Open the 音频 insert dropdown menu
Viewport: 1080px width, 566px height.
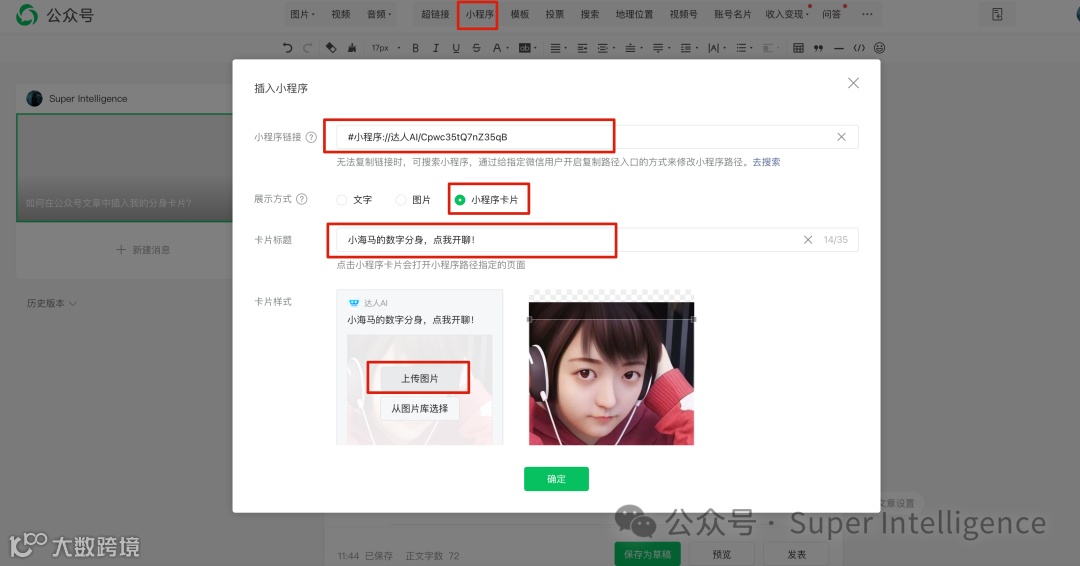[379, 14]
